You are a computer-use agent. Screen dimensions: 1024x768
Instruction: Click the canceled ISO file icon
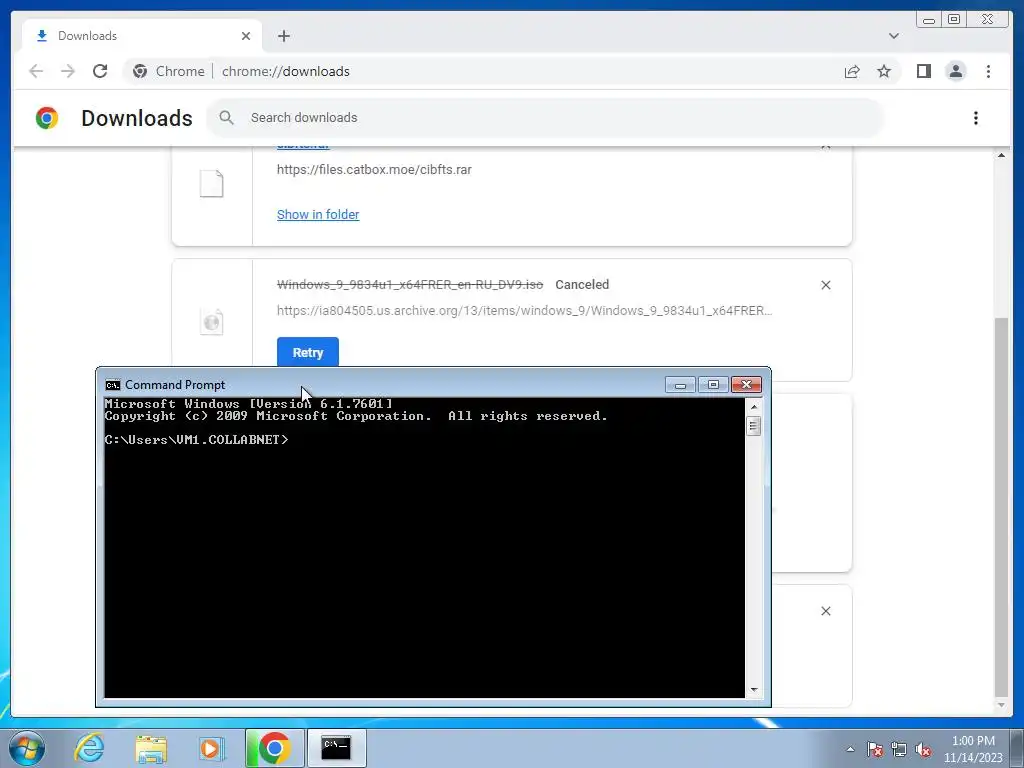(212, 321)
